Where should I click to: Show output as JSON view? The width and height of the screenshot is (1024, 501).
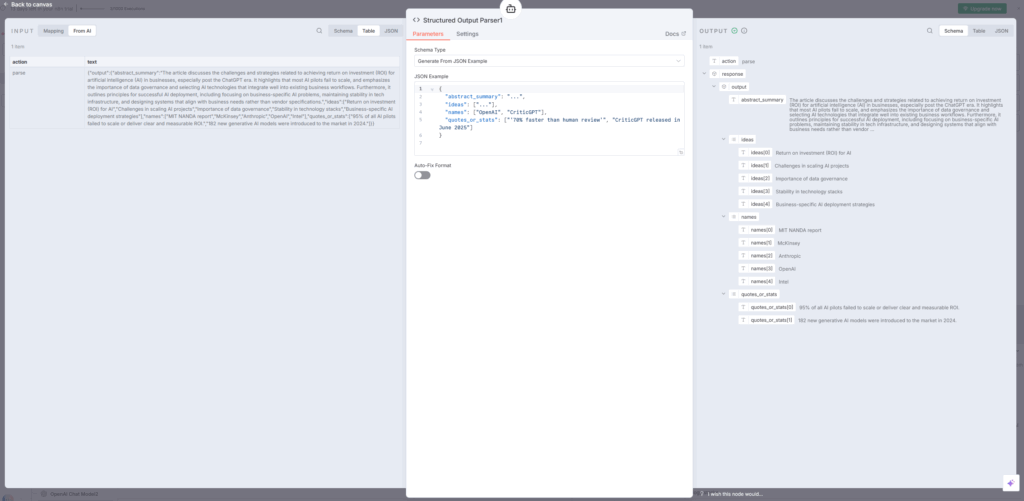click(x=1001, y=31)
